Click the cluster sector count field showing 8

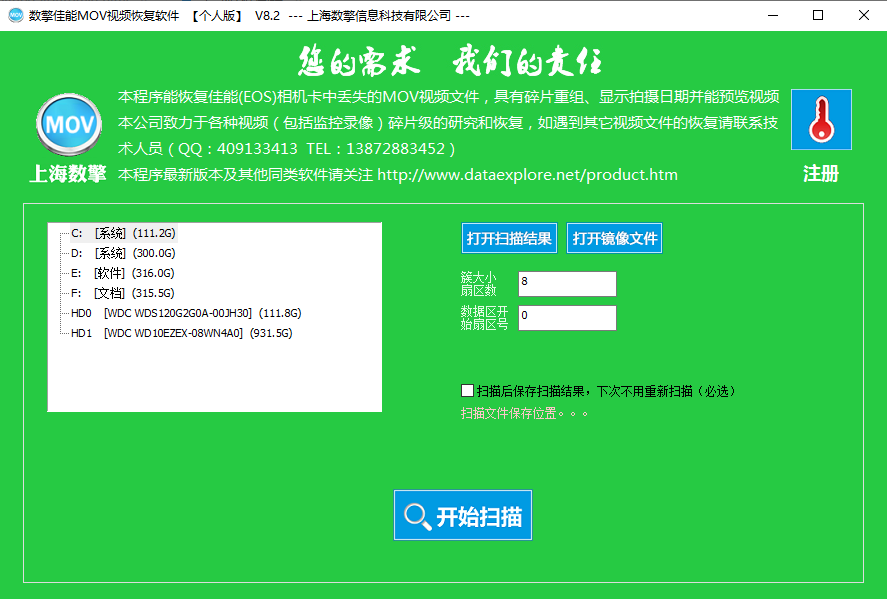click(x=567, y=284)
